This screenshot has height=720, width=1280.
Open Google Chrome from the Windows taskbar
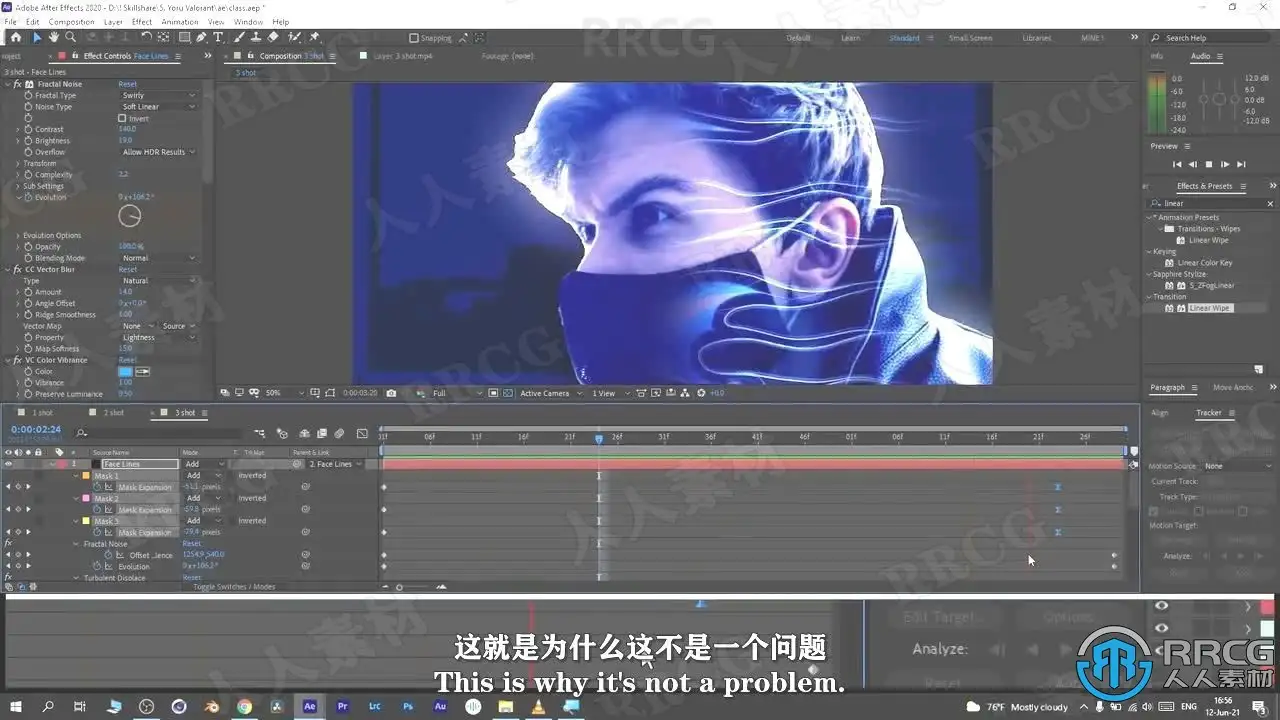(244, 706)
